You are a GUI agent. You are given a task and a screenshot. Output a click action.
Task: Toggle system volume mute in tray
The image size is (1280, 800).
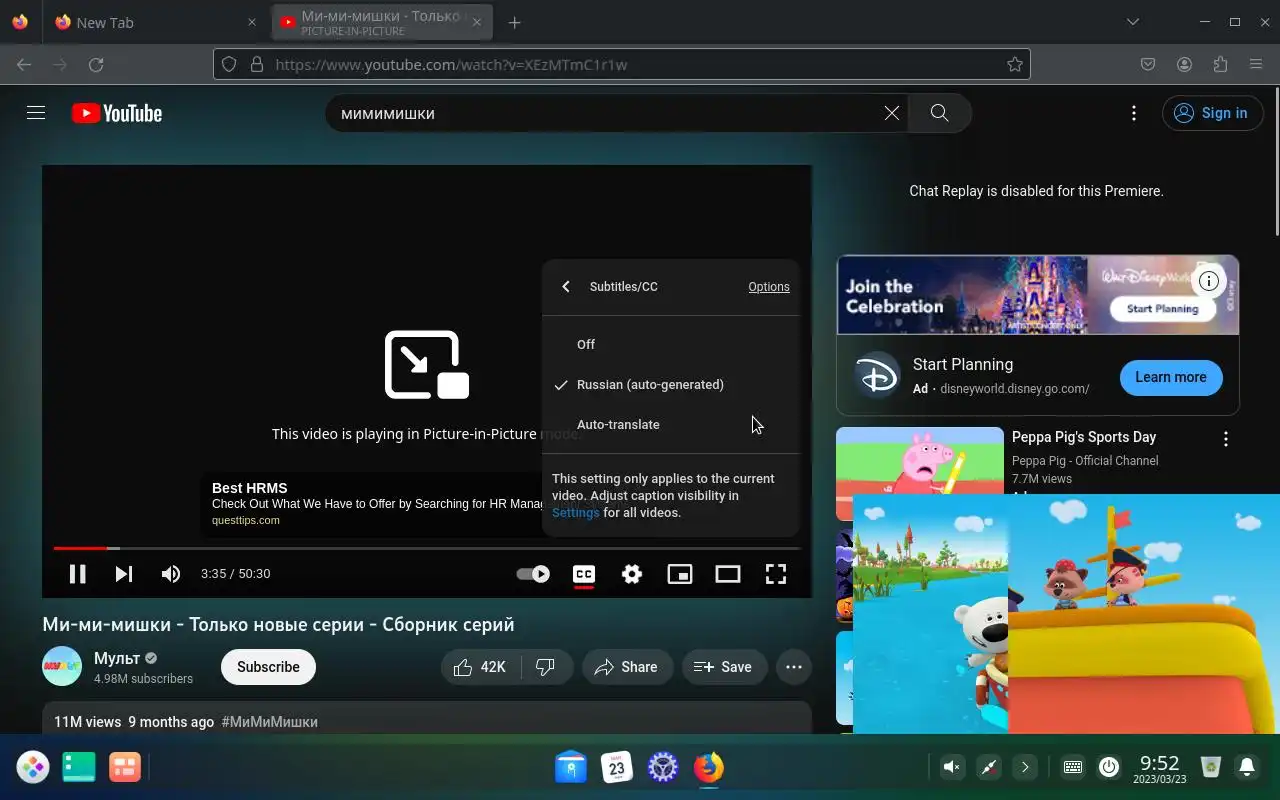pos(952,767)
